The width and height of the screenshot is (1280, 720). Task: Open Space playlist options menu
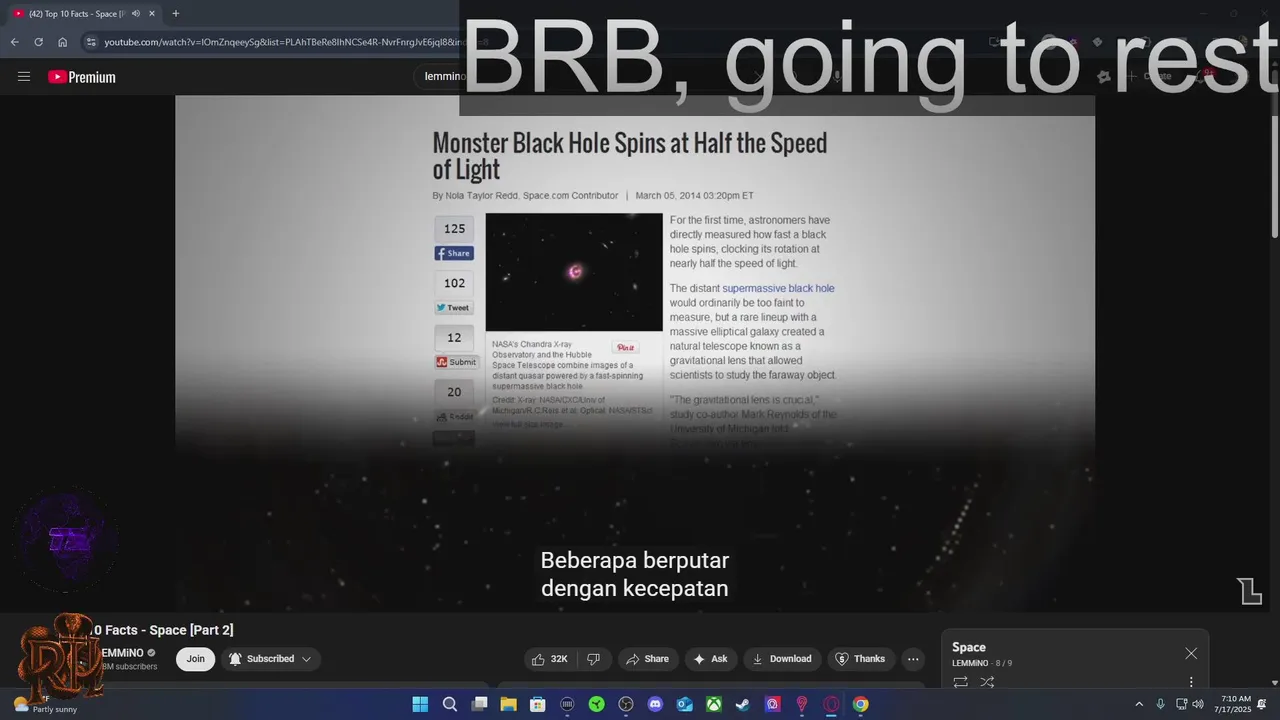tap(1191, 682)
